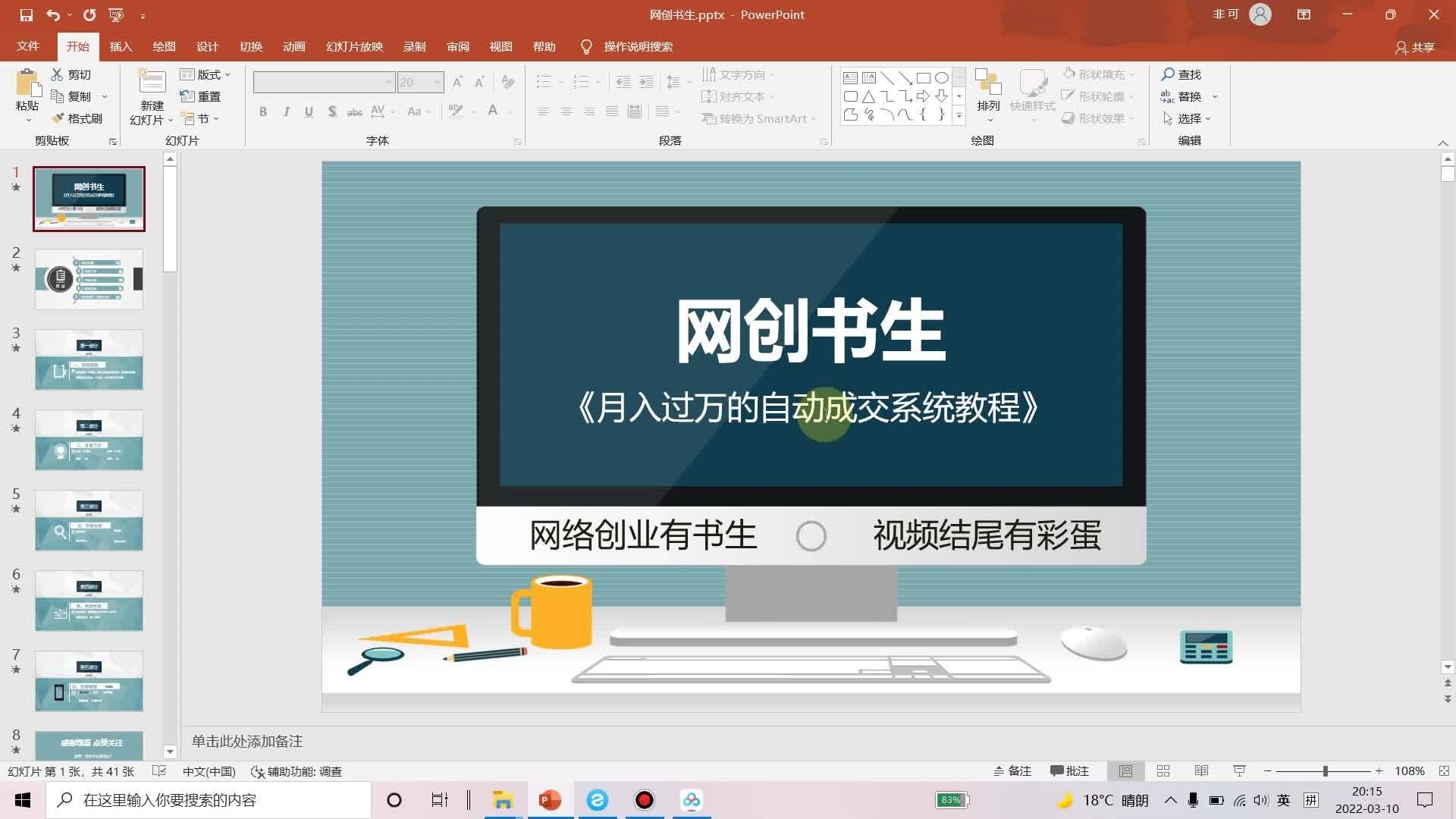The height and width of the screenshot is (819, 1456).
Task: Open the Arrange tool
Action: click(988, 89)
